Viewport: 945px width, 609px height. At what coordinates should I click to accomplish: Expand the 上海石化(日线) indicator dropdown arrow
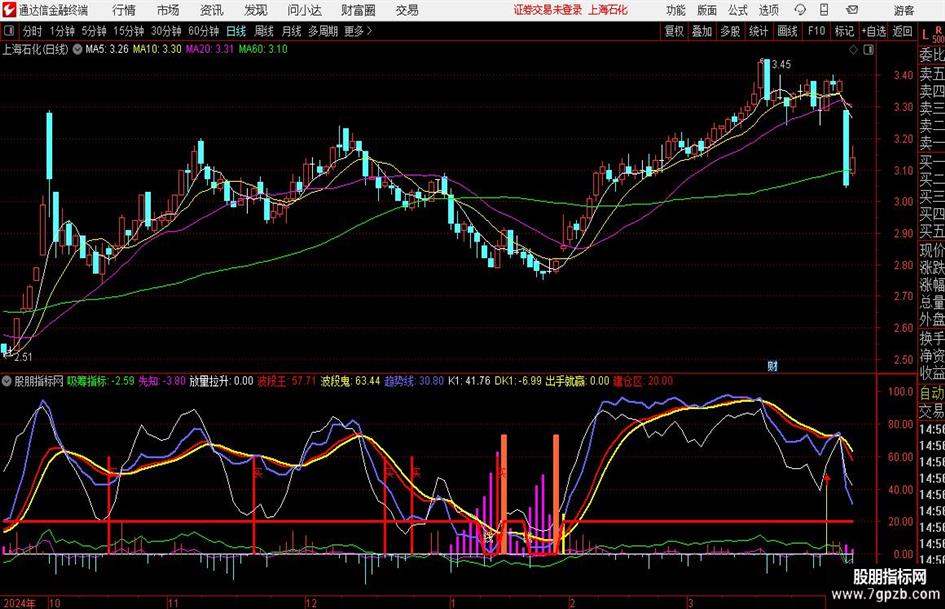77,49
